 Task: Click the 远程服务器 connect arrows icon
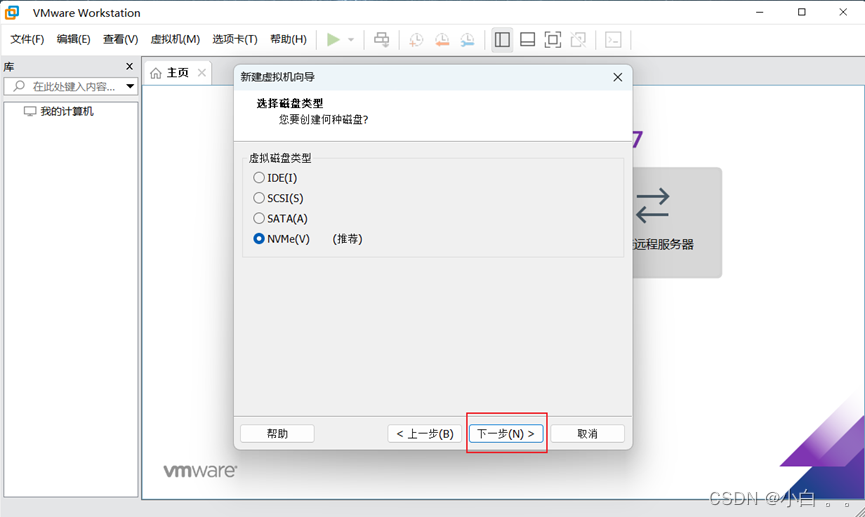pos(652,206)
